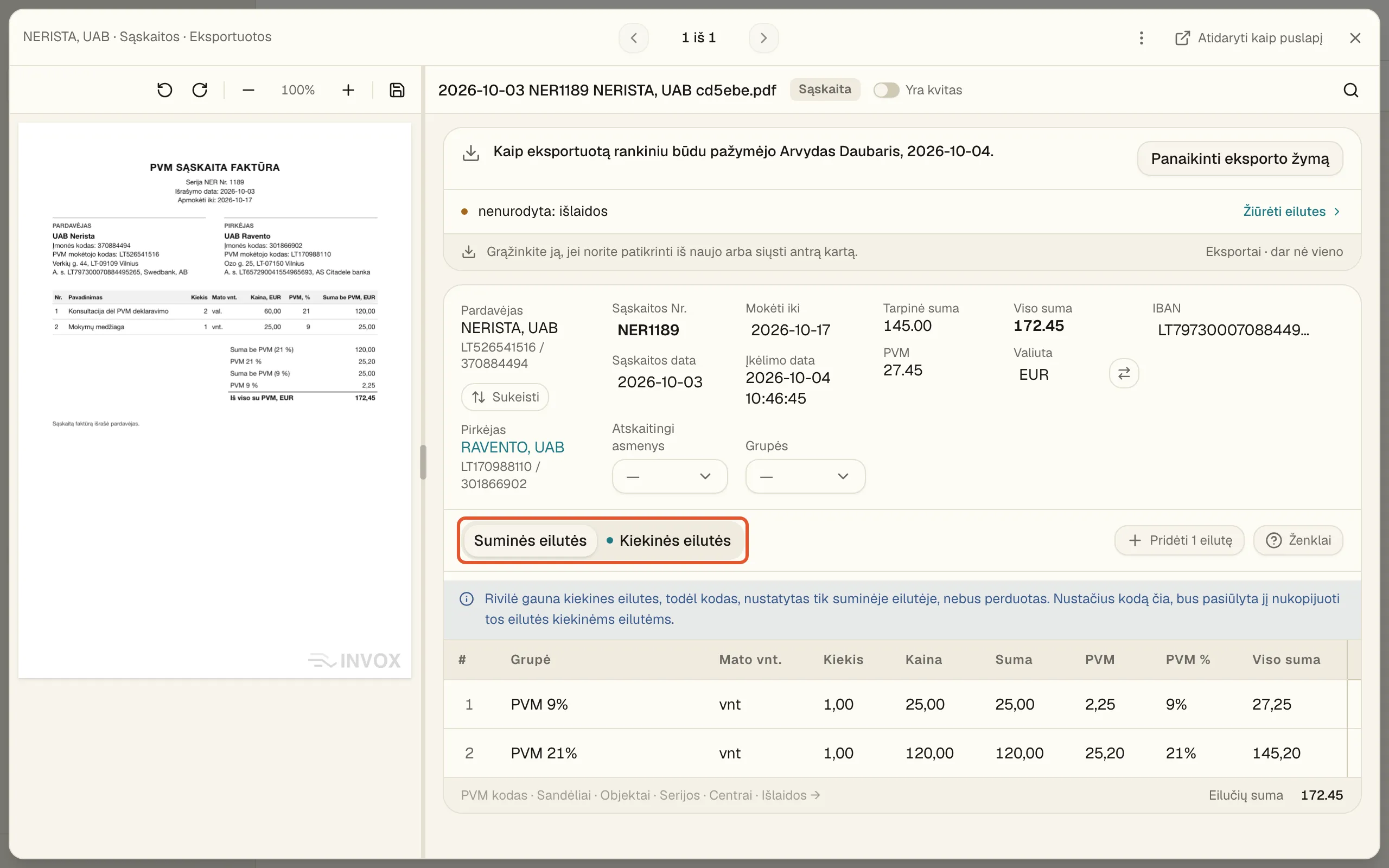This screenshot has height=868, width=1389.
Task: Click the Mokėti iki date 2026-10-17
Action: (791, 330)
